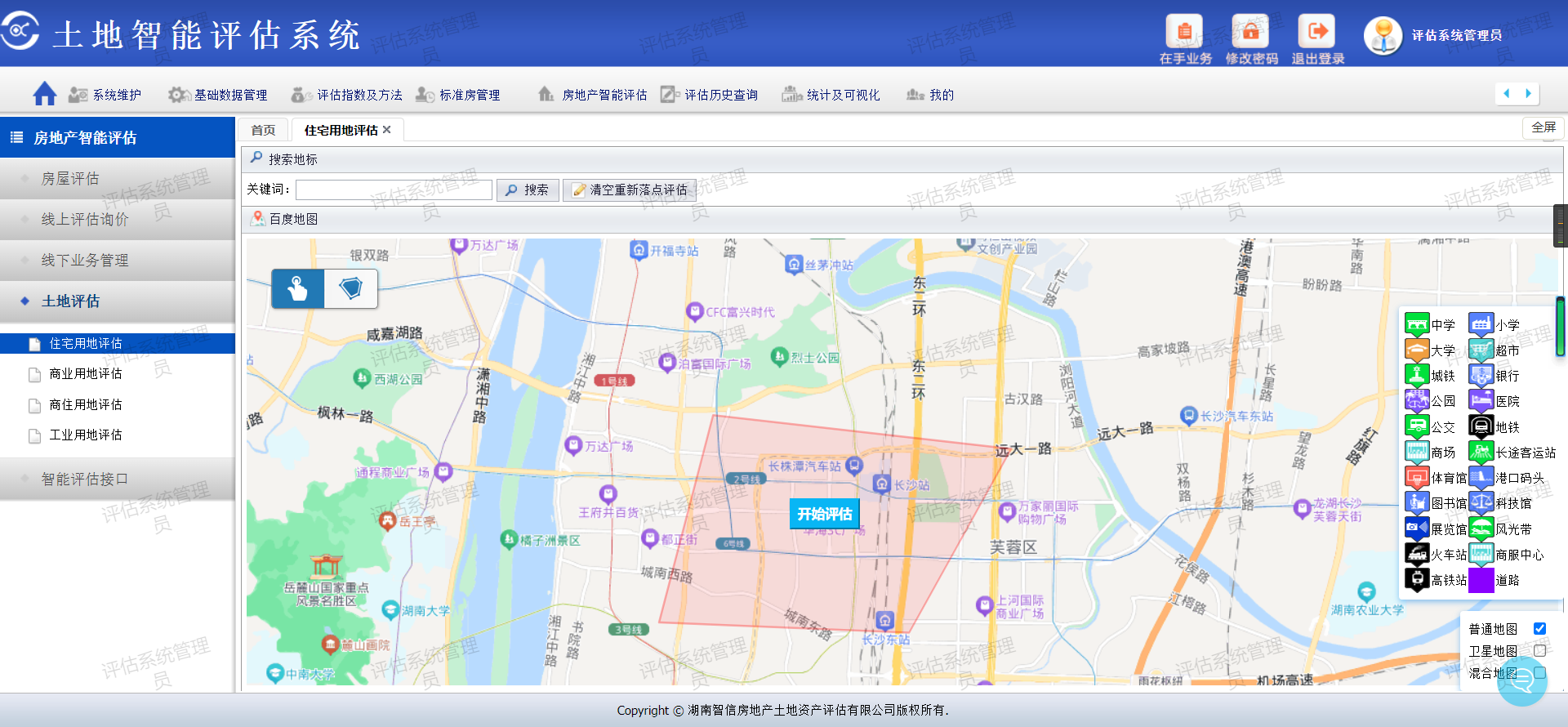Image resolution: width=1568 pixels, height=727 pixels.
Task: Enable the 混合地图 checkbox
Action: point(1539,672)
